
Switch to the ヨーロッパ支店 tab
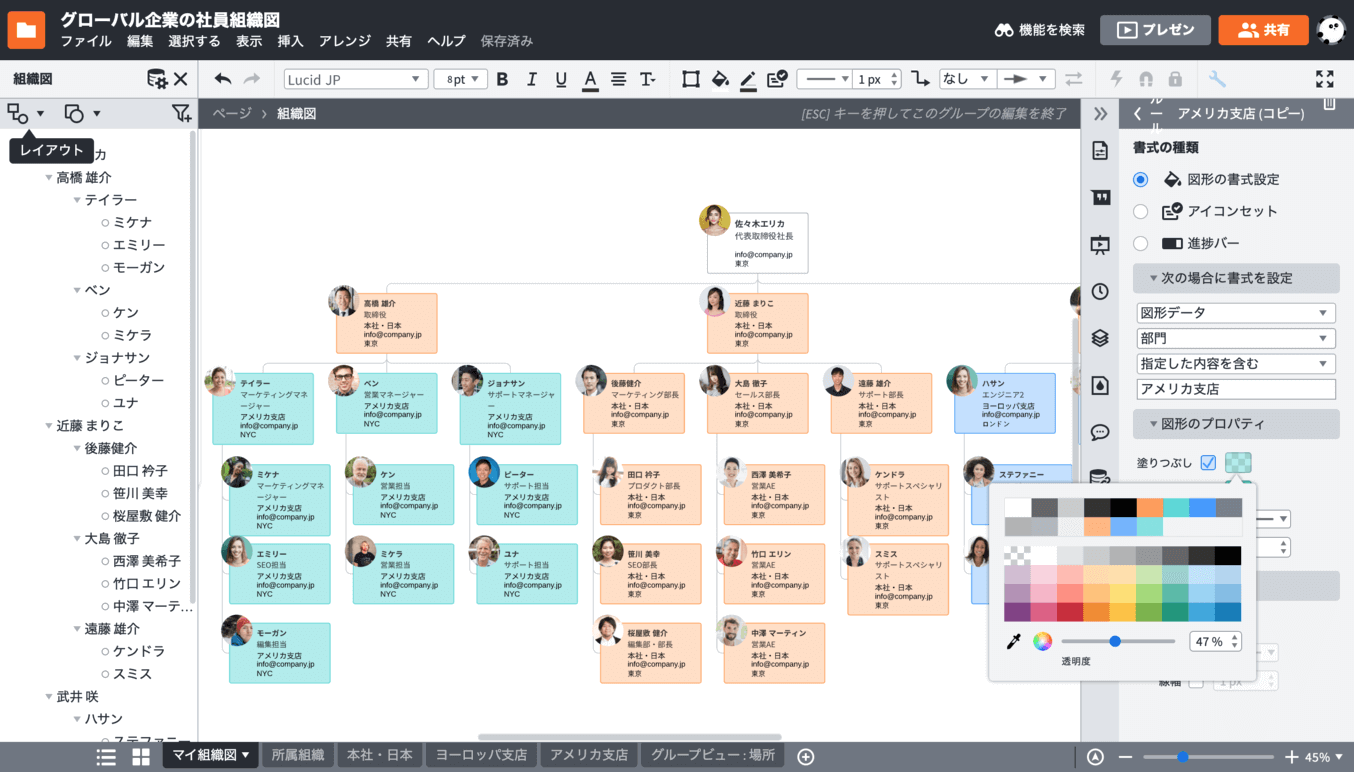480,755
